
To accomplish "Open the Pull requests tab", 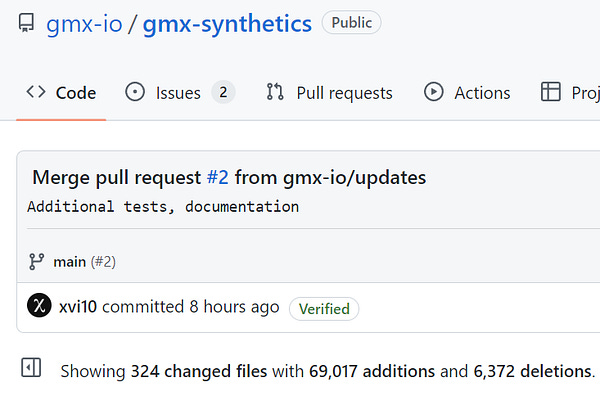I will (329, 93).
